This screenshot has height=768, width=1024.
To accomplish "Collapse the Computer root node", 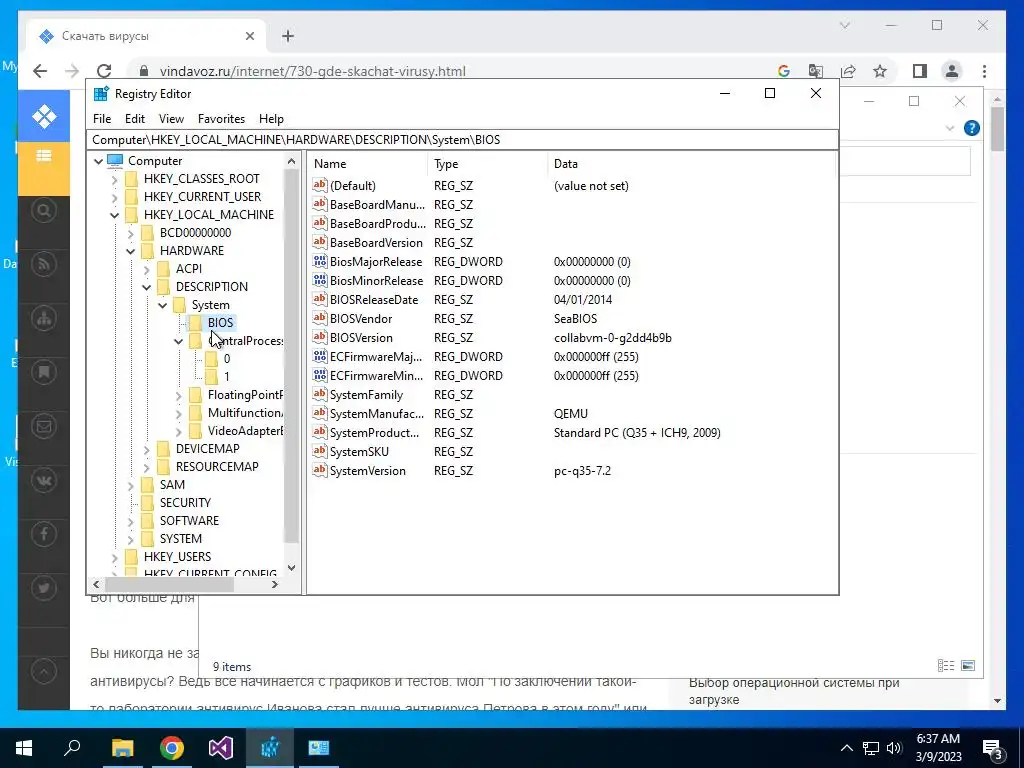I will pyautogui.click(x=99, y=161).
